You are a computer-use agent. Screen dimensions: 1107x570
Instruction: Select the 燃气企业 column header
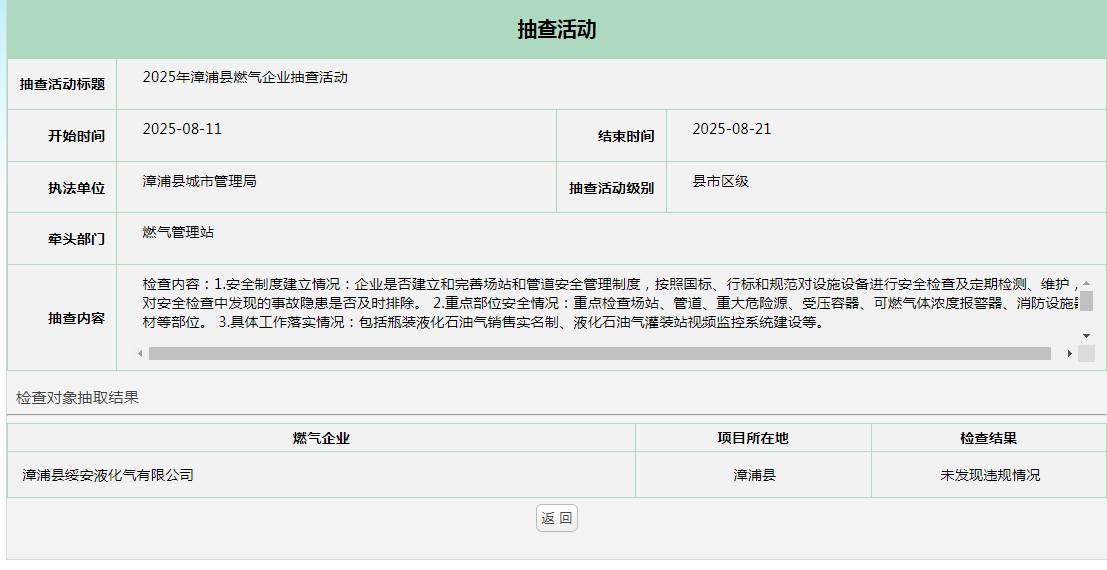coord(321,438)
